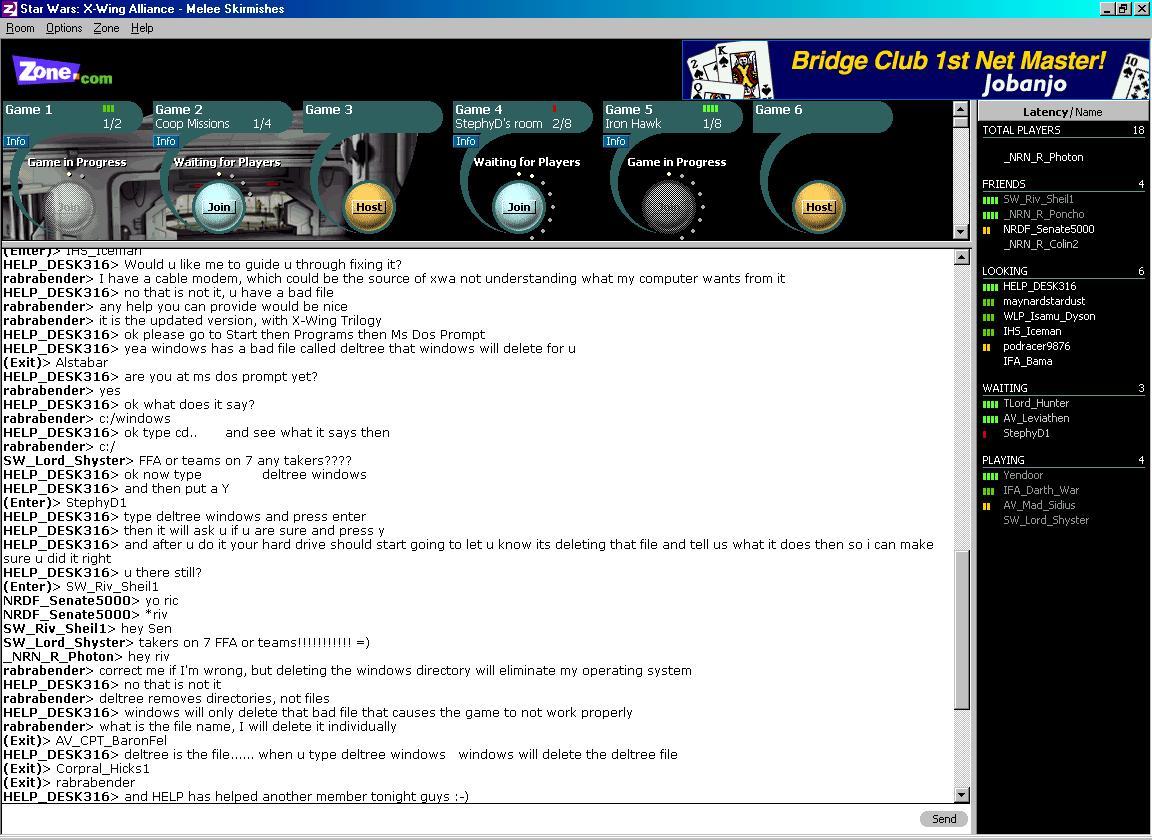Click latency bars next to TLord_Hunter
This screenshot has height=840, width=1152.
990,404
